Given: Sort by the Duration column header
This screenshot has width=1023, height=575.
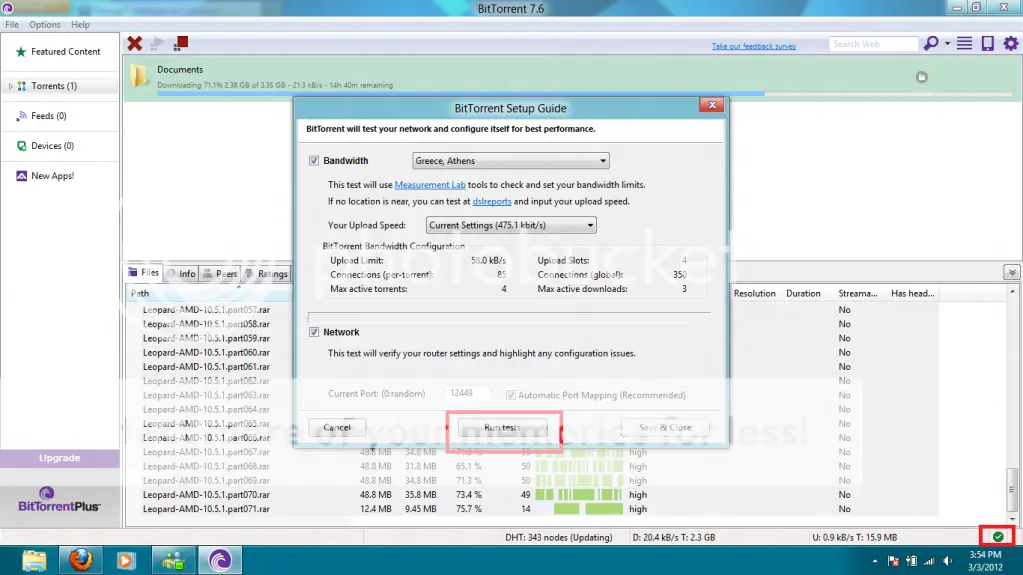Looking at the screenshot, I should pyautogui.click(x=803, y=294).
